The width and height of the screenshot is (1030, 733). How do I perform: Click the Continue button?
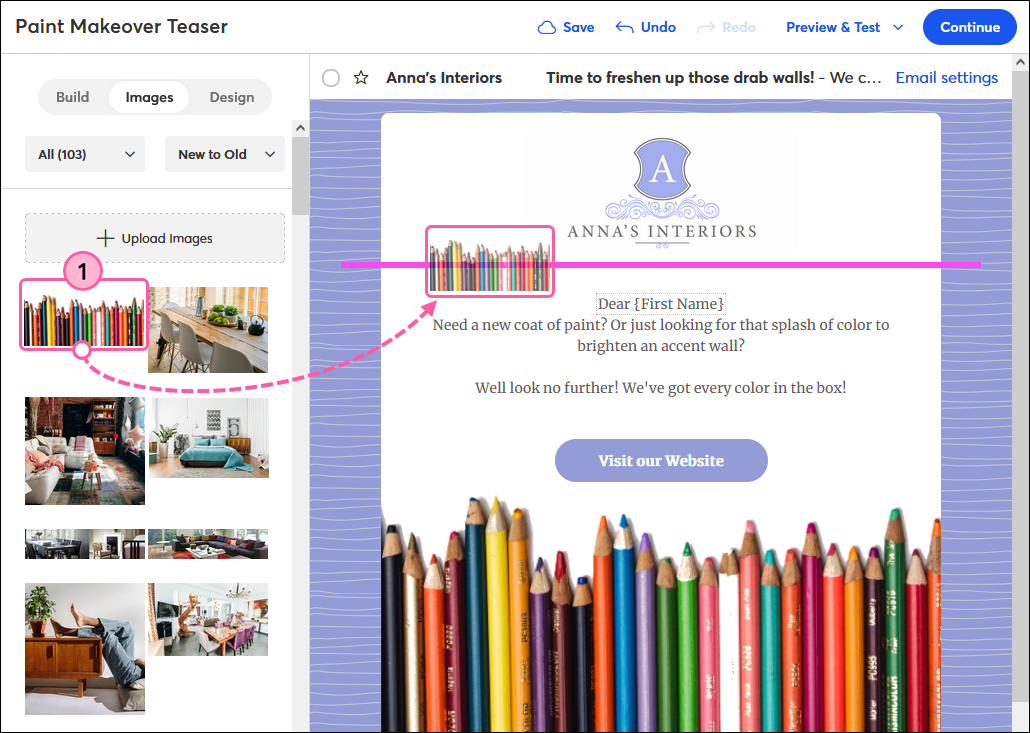point(970,28)
